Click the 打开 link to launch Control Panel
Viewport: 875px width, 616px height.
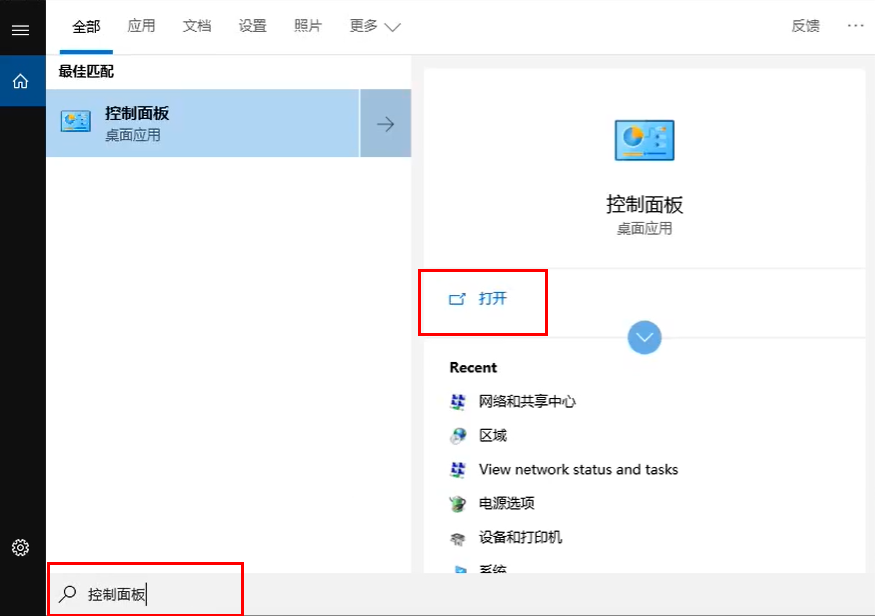pyautogui.click(x=483, y=302)
